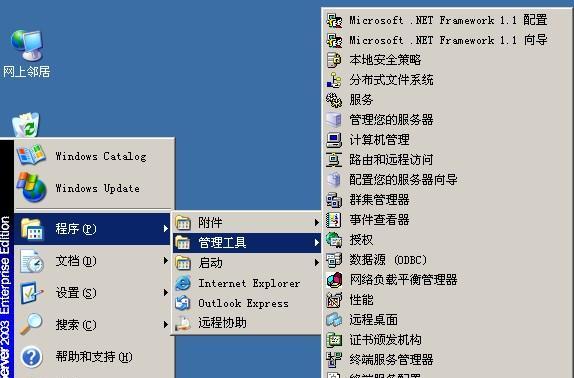The height and width of the screenshot is (378, 574).
Task: Expand the 启动 submenu arrow
Action: point(316,262)
